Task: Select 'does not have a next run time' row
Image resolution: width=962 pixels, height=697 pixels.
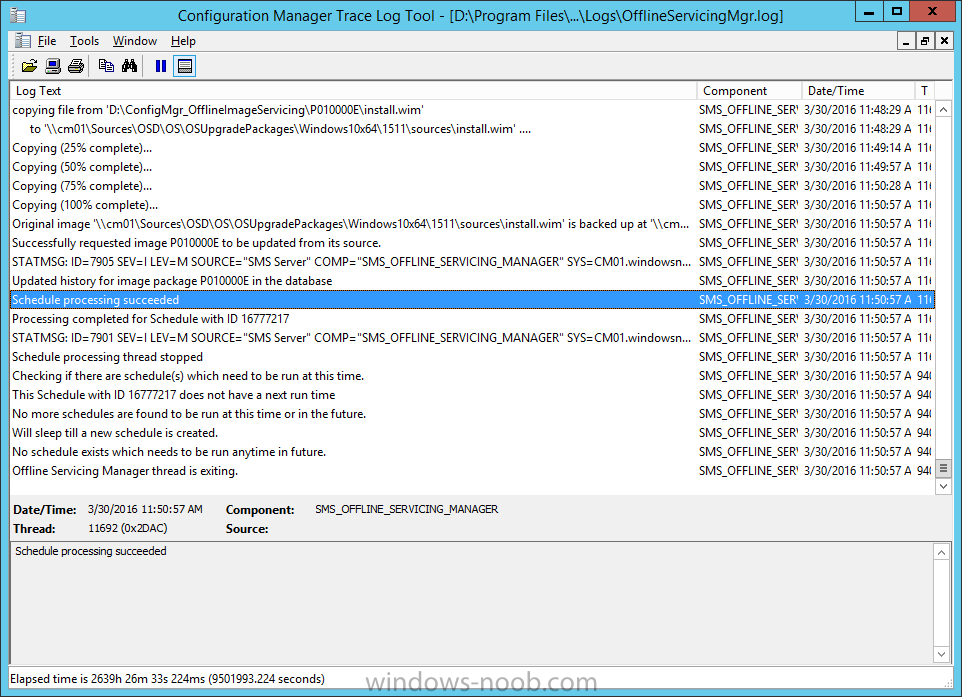Action: [472, 395]
